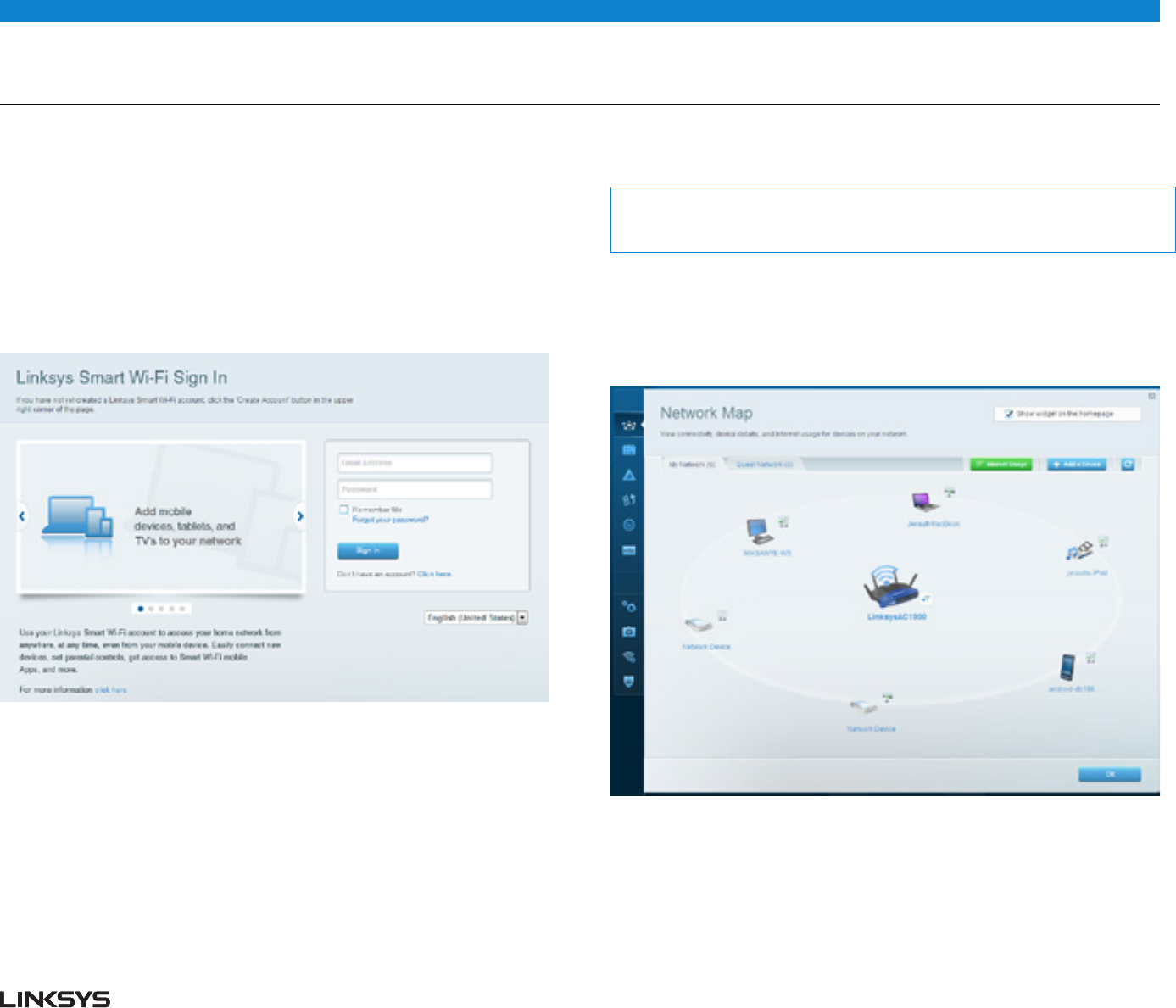1176x1008 pixels.
Task: Click next arrow on sign-in slideshow
Action: coord(299,515)
